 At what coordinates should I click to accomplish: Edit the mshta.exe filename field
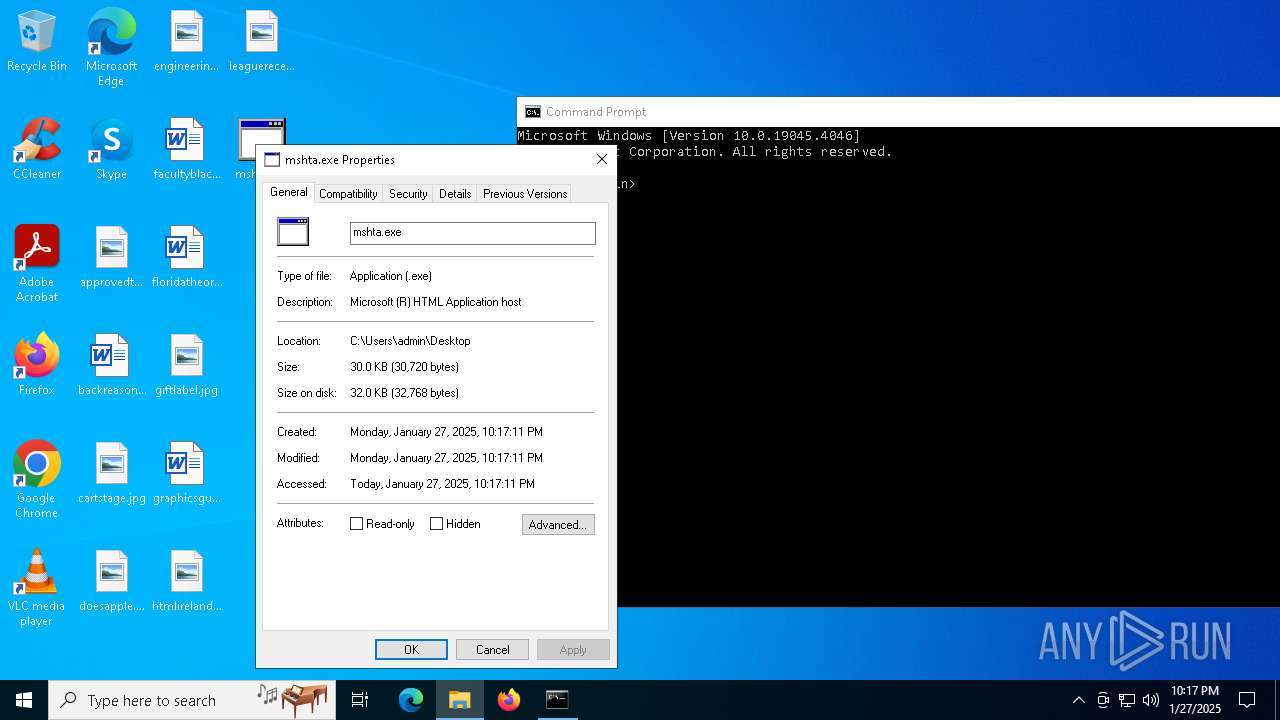[x=473, y=233]
